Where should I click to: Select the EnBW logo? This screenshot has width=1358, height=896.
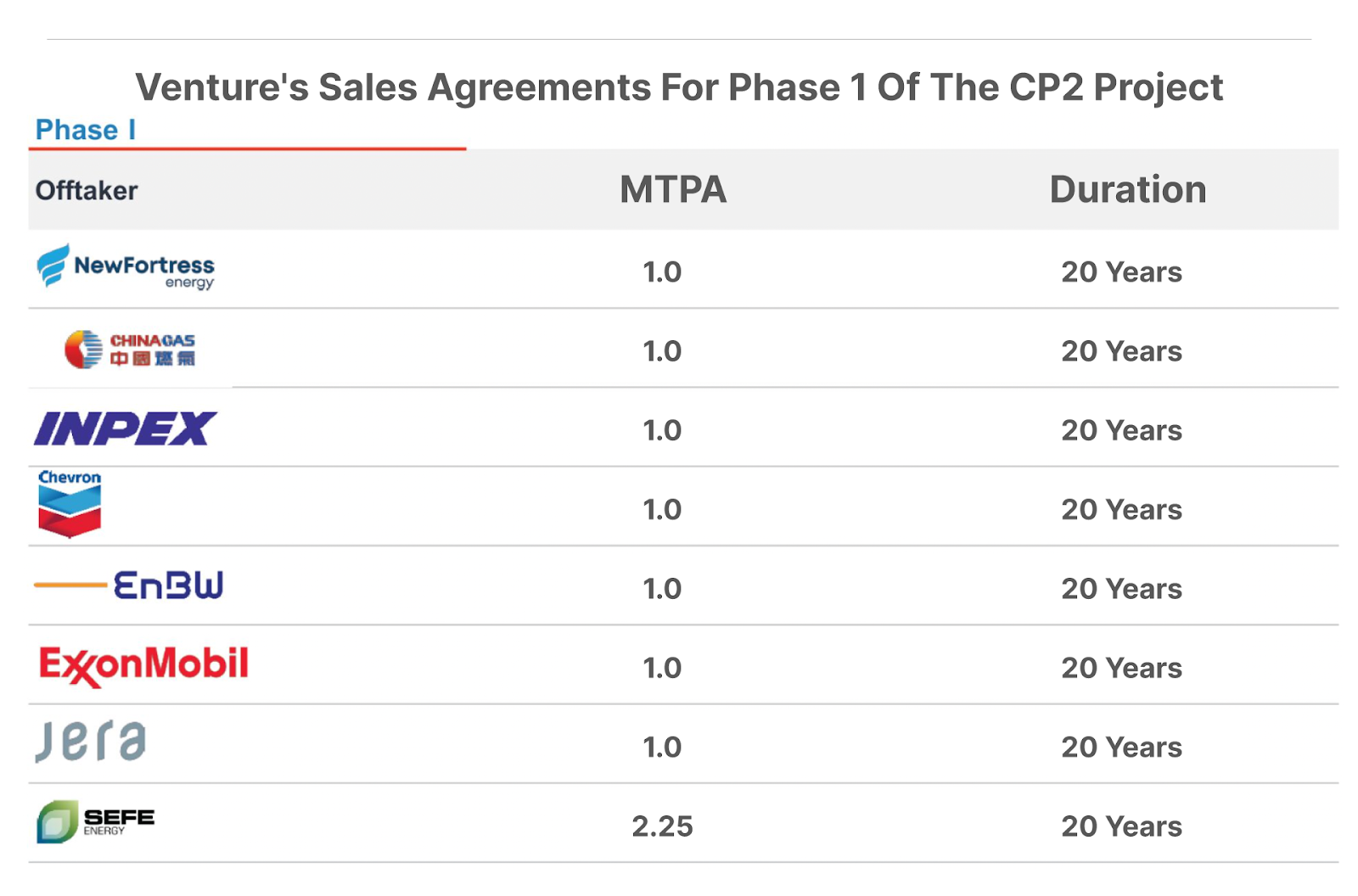coord(129,585)
